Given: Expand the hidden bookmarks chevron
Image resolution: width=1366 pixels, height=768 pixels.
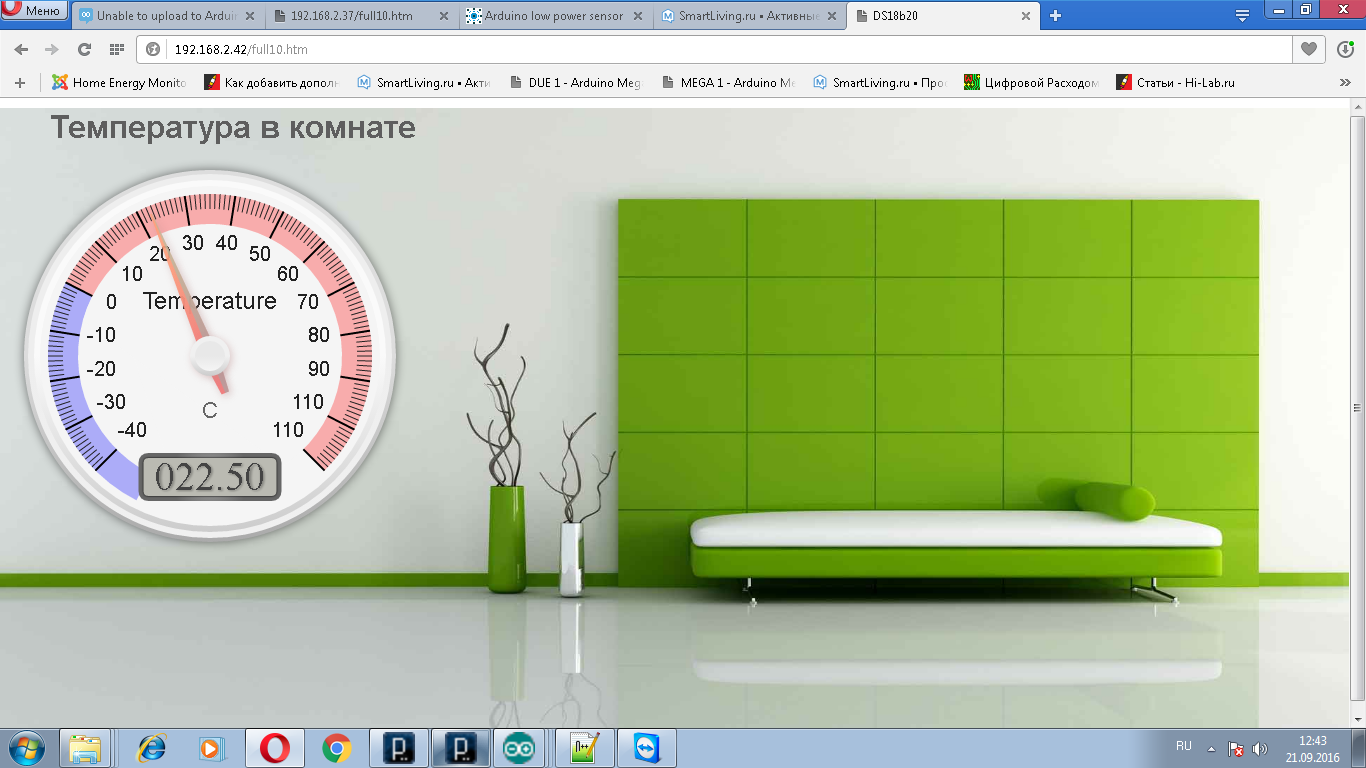Looking at the screenshot, I should pyautogui.click(x=1345, y=83).
